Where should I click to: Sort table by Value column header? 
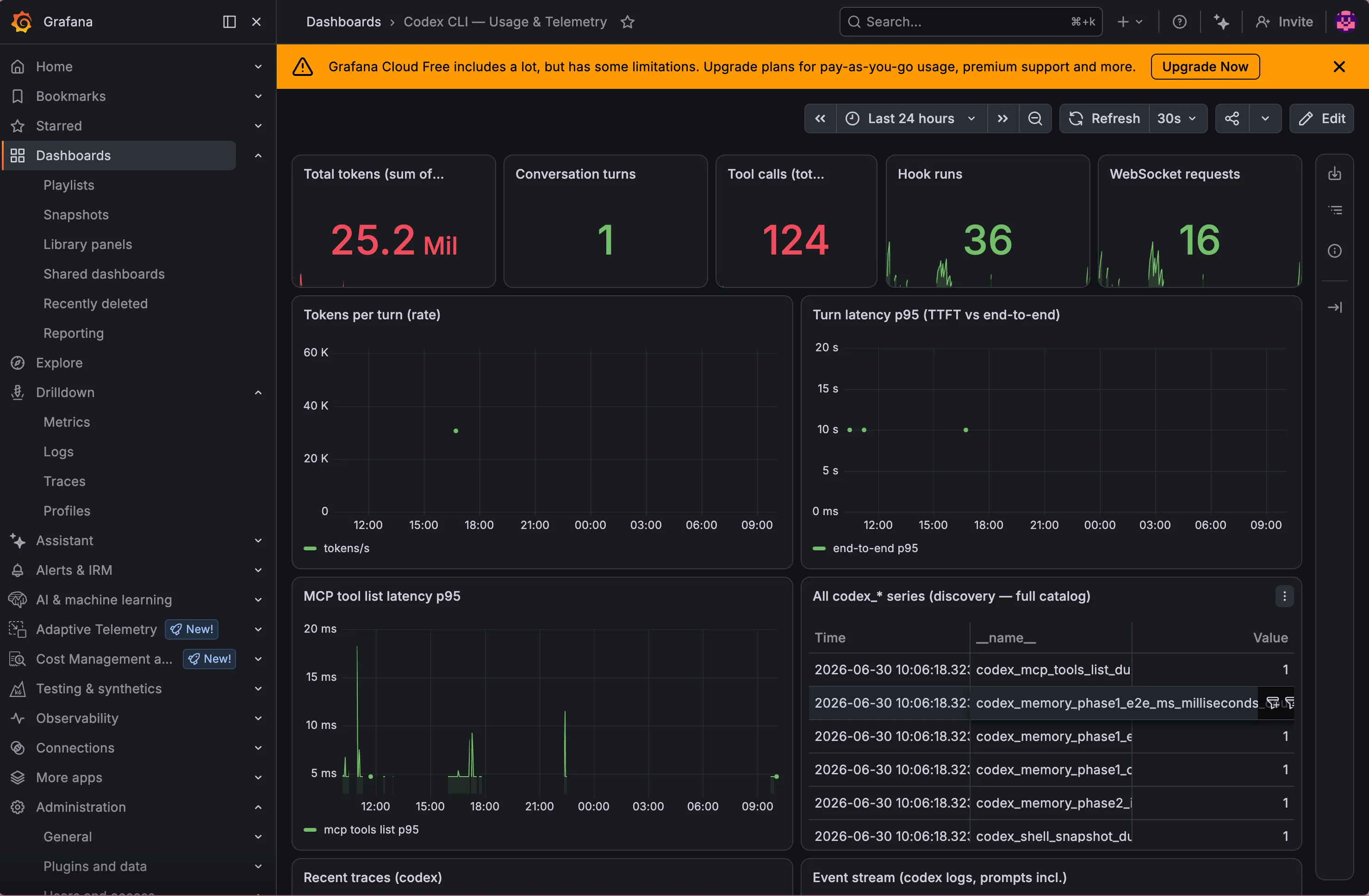[x=1270, y=637]
